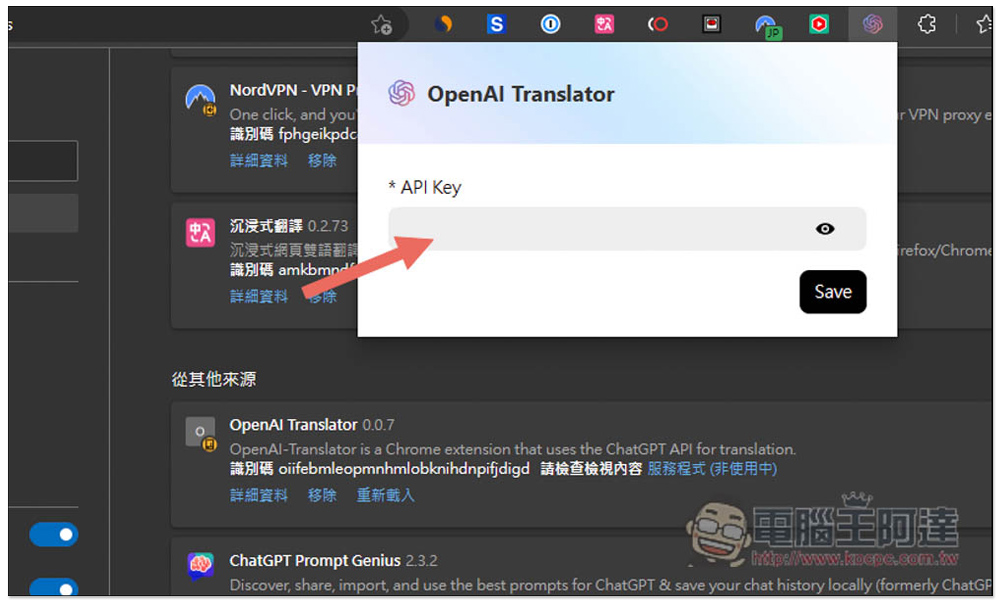Image resolution: width=1000 pixels, height=603 pixels.
Task: Click the ChatGPT Prompt Genius icon
Action: [x=200, y=565]
